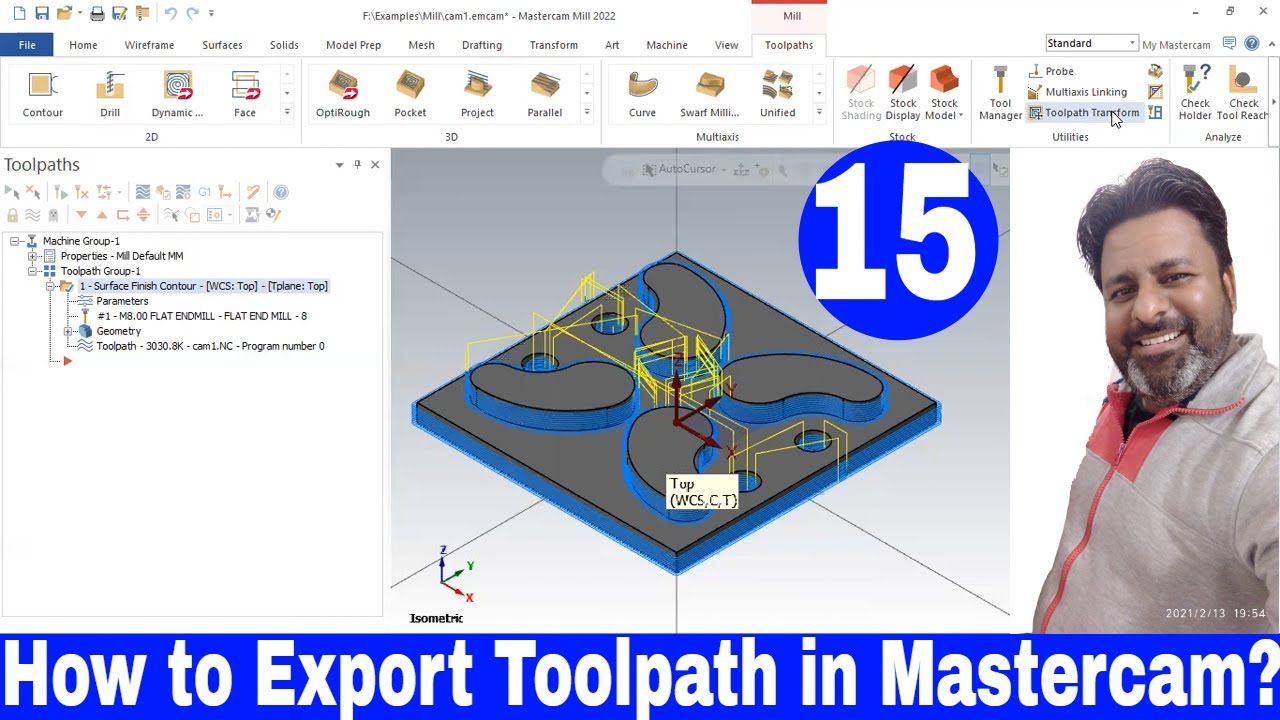
Task: Open the customize quick access toolbar dropdown
Action: pos(211,14)
